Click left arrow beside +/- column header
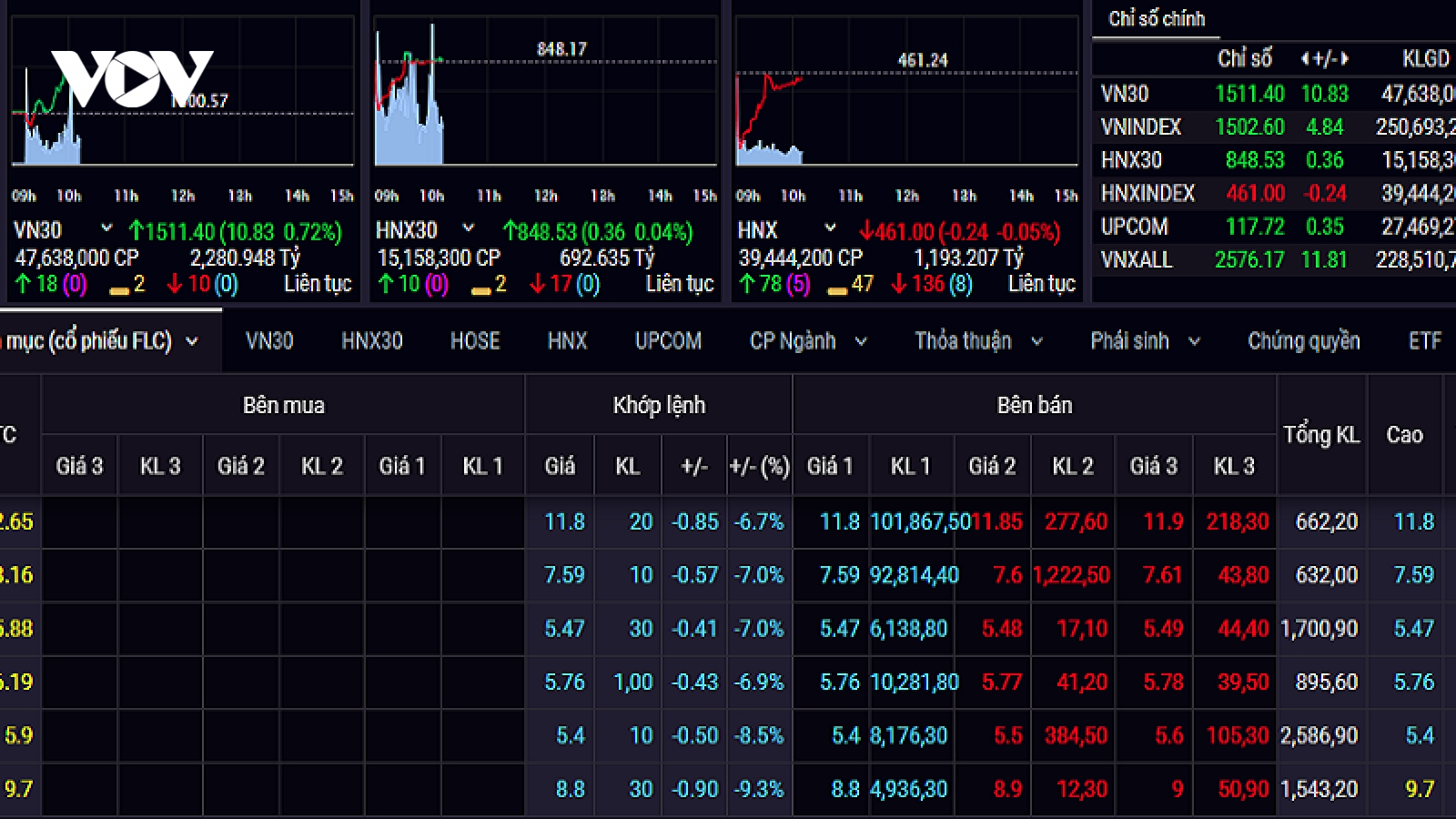Screen dimensions: 1456x819 click(1305, 59)
